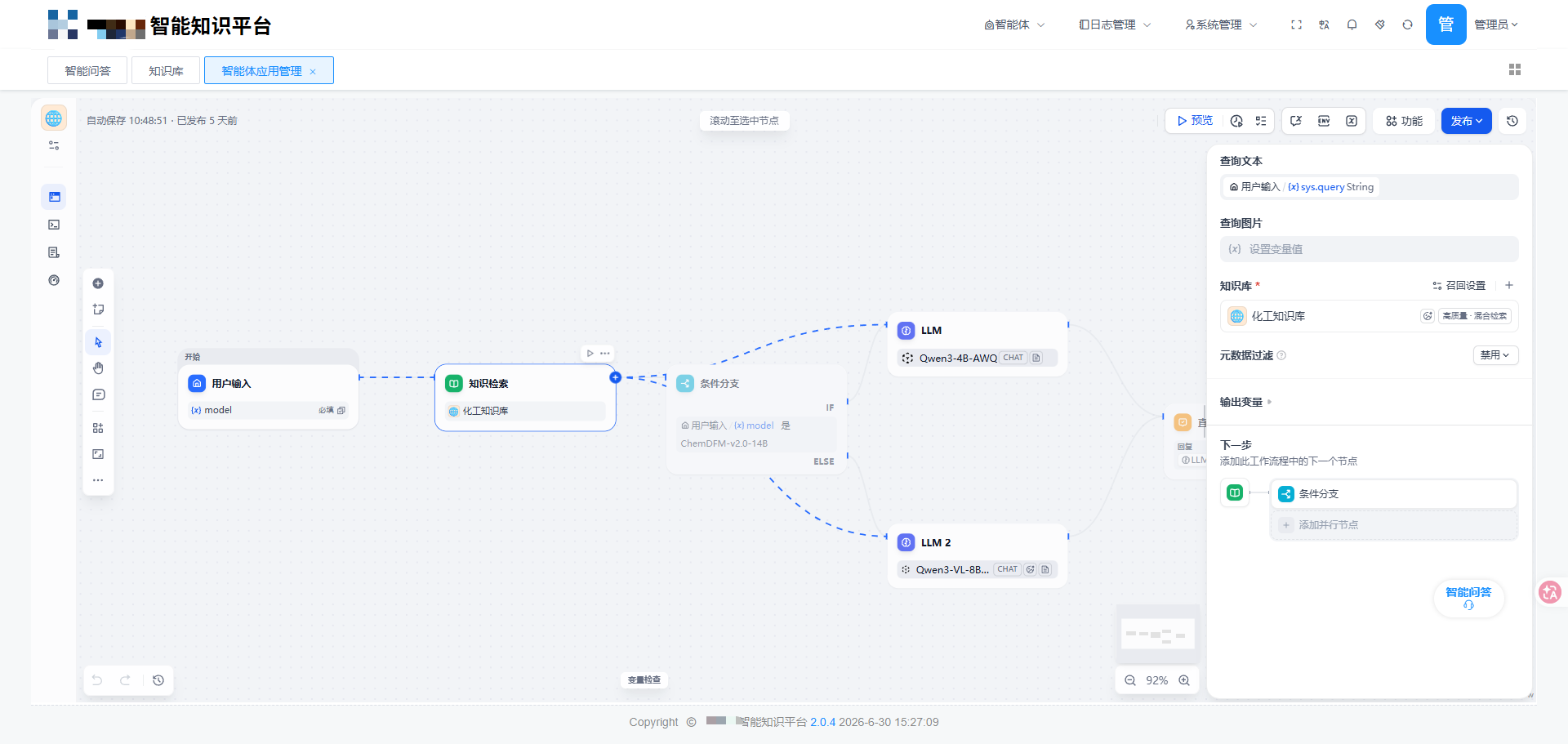The width and height of the screenshot is (1568, 744).
Task: Close the 智能体应用管理 tab
Action: [x=313, y=72]
